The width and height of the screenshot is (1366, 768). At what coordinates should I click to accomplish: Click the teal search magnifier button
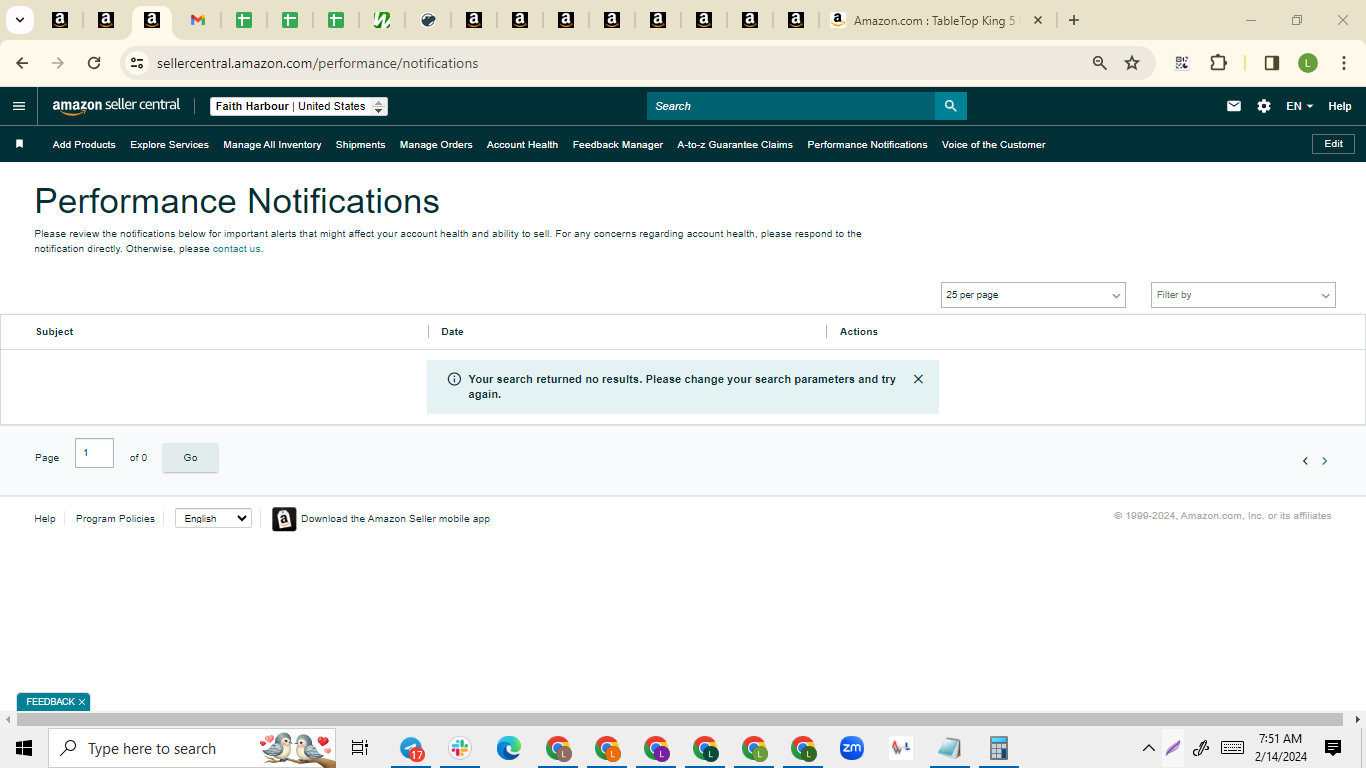coord(950,106)
